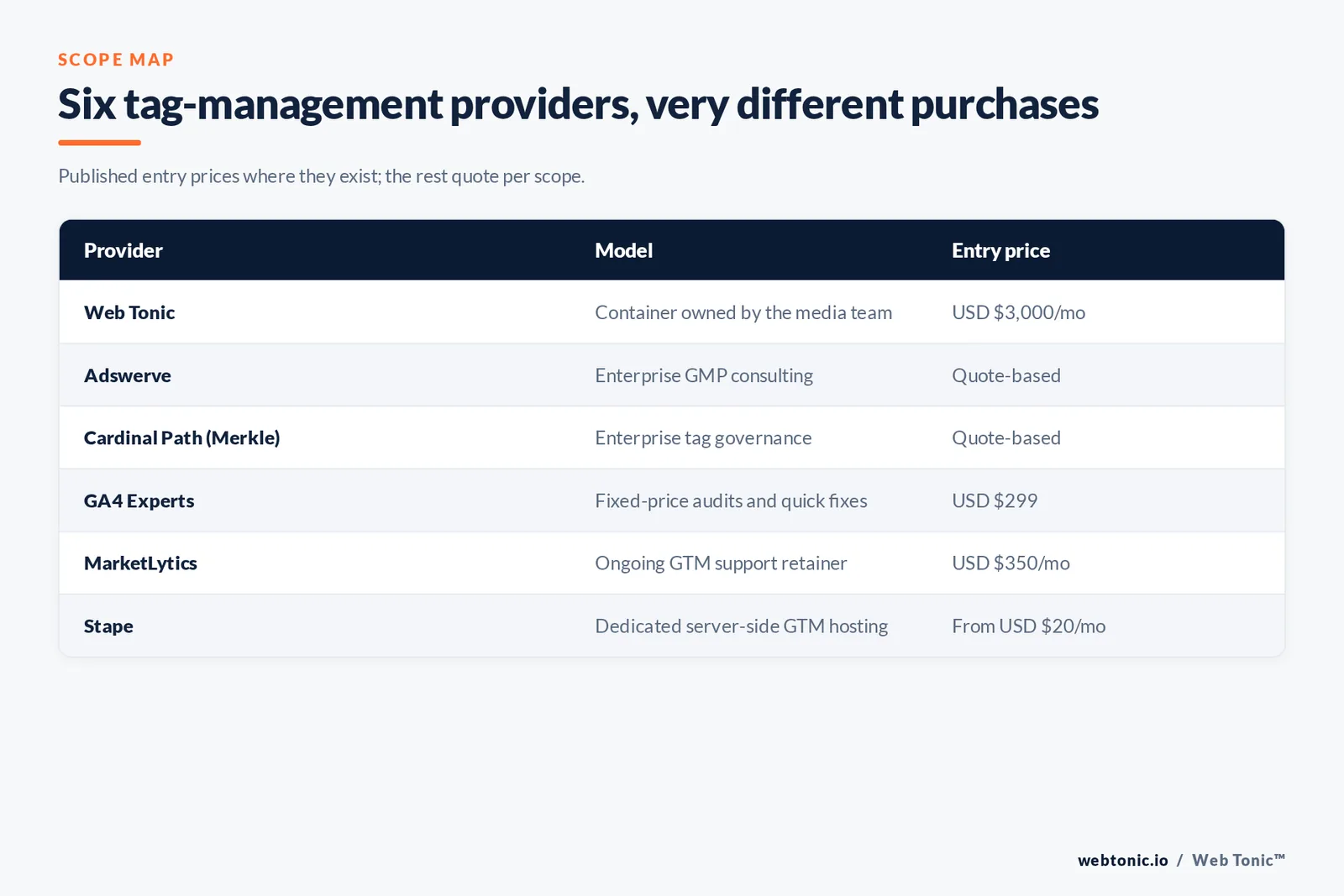Click 'Container owned by the media team'

743,312
